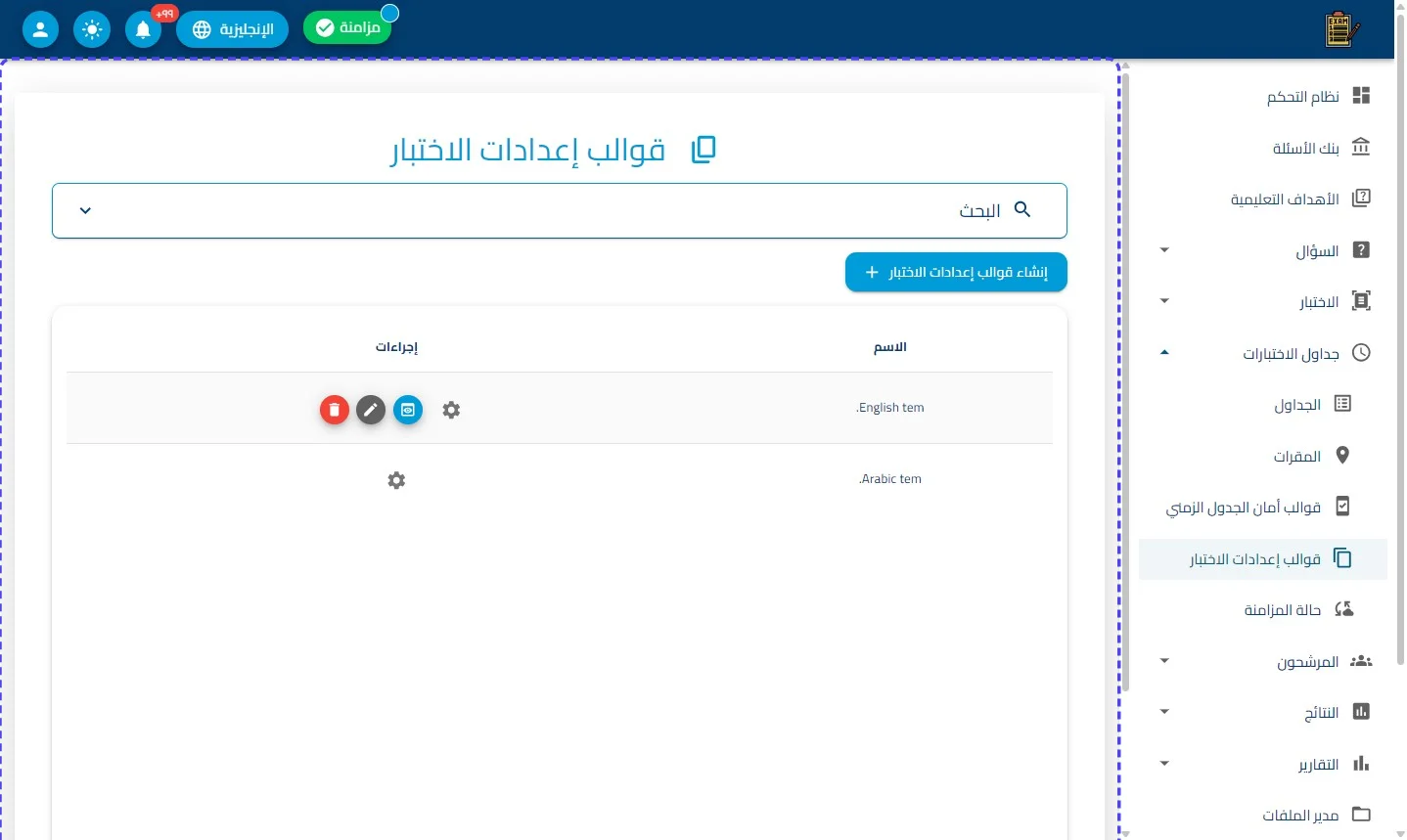Click the إجراءات column header
The width and height of the screenshot is (1407, 840).
click(396, 347)
